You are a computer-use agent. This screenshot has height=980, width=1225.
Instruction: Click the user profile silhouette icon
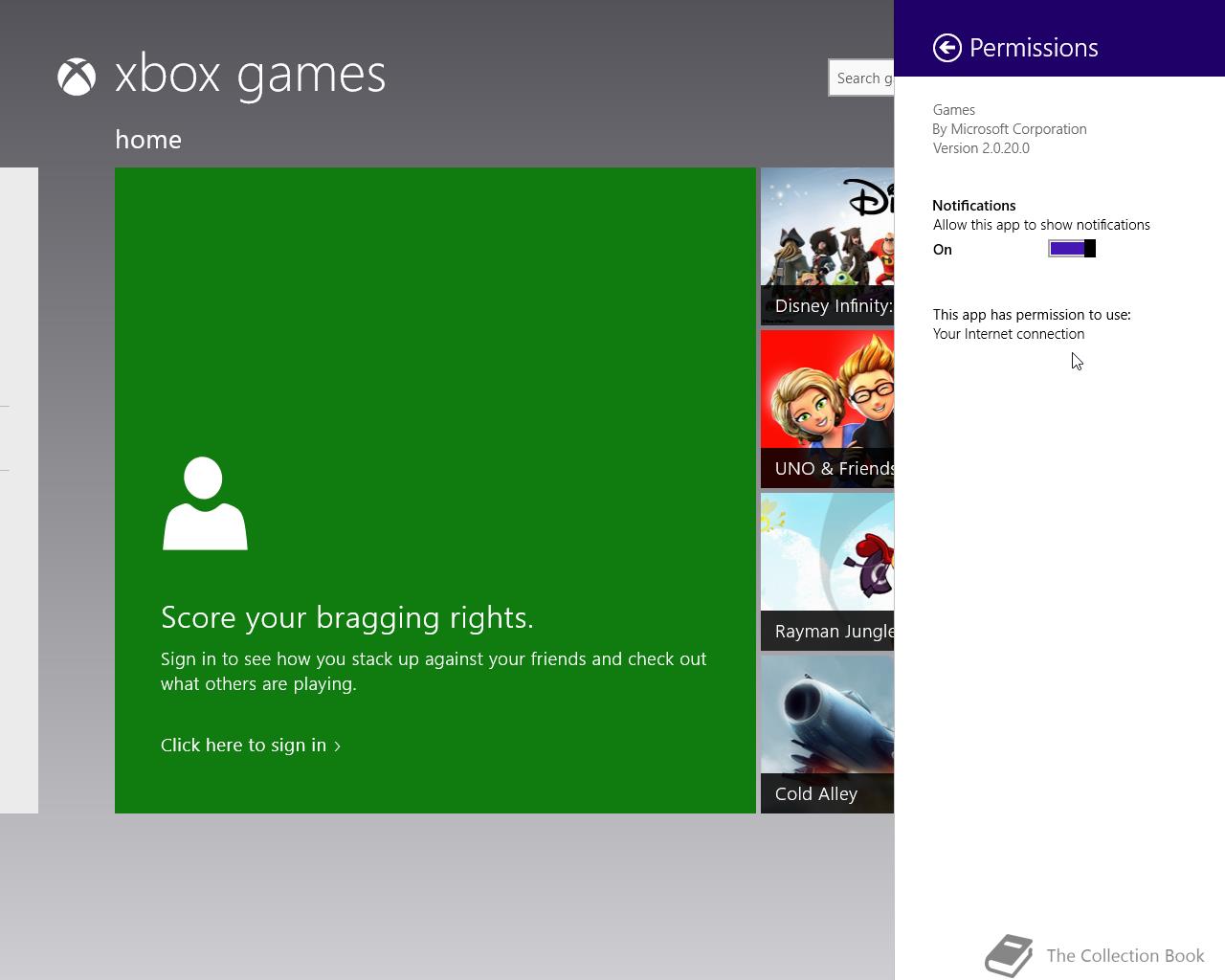click(x=205, y=503)
